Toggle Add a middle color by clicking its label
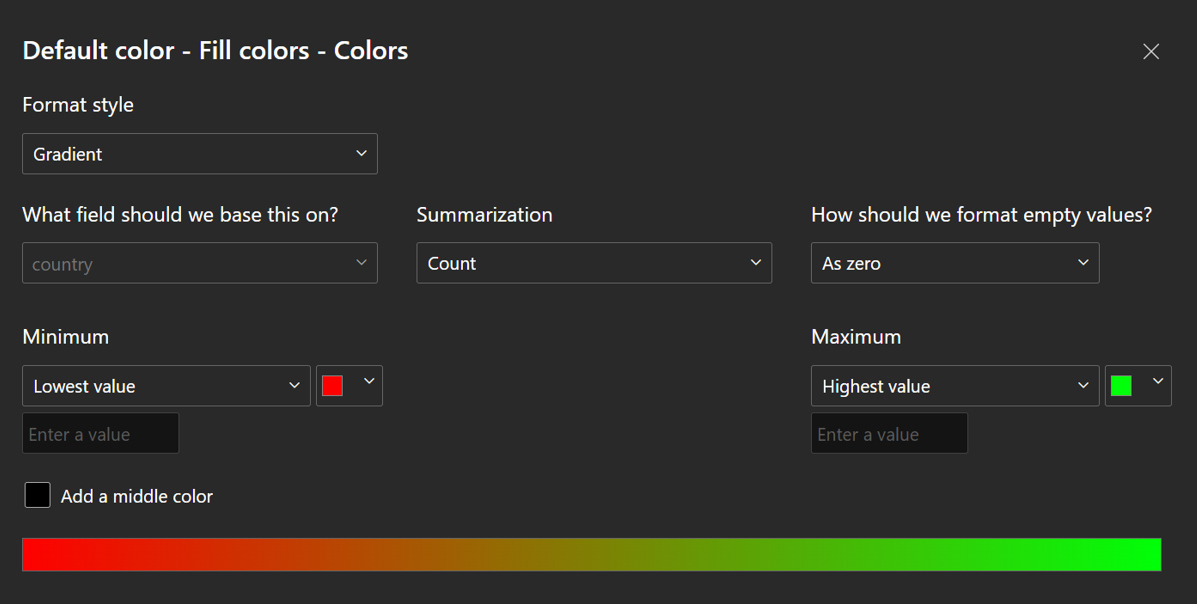Image resolution: width=1197 pixels, height=604 pixels. point(135,495)
